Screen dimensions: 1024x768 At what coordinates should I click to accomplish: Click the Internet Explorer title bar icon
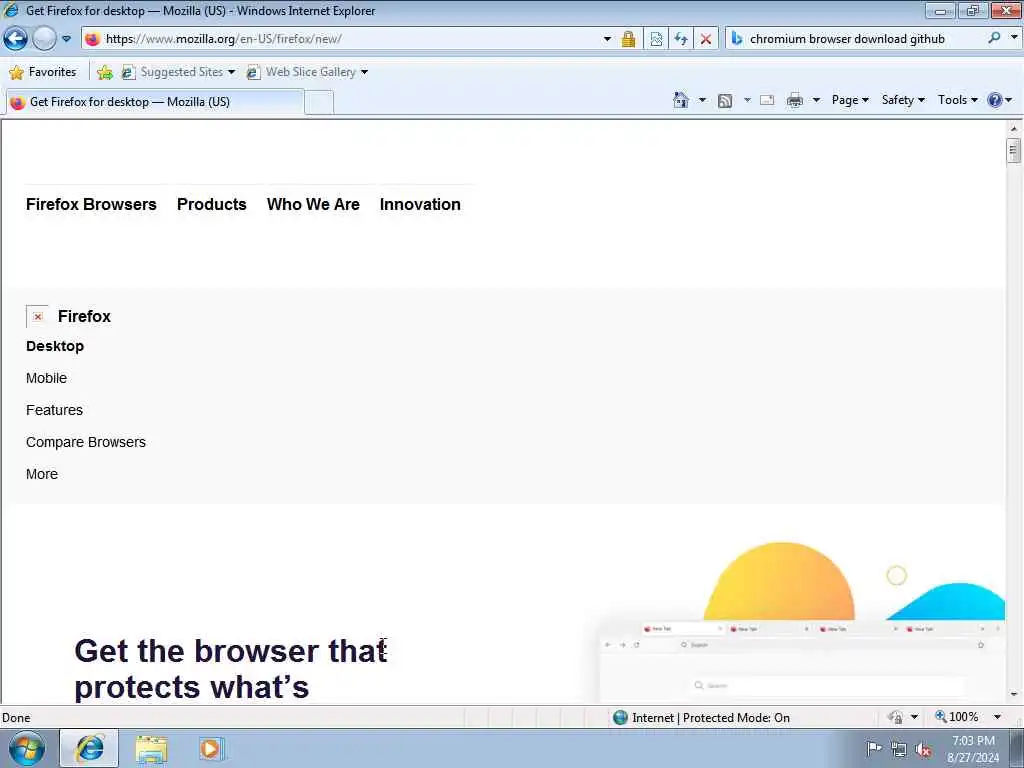tap(11, 10)
